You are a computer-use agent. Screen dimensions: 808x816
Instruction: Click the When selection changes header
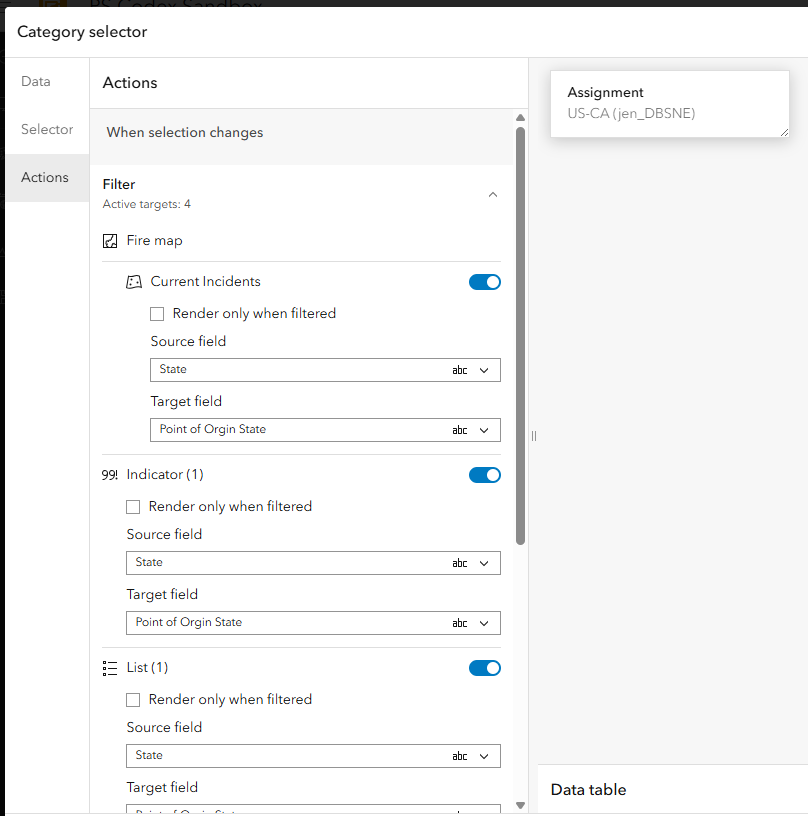(x=185, y=133)
